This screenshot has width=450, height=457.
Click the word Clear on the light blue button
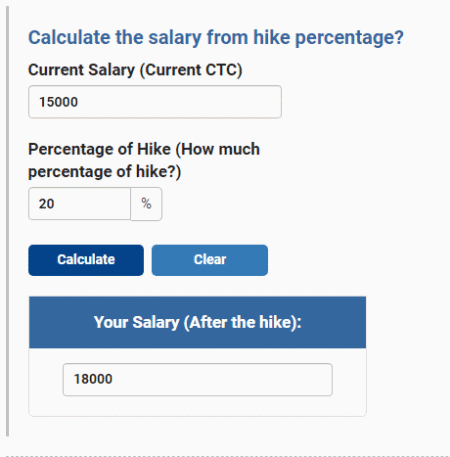tap(210, 259)
